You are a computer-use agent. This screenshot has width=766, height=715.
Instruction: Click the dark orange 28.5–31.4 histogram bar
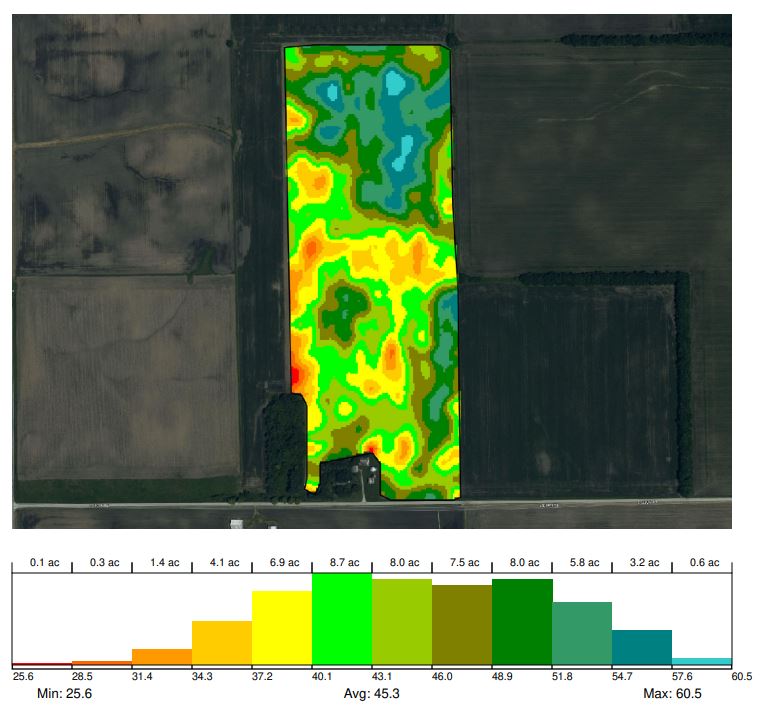102,663
